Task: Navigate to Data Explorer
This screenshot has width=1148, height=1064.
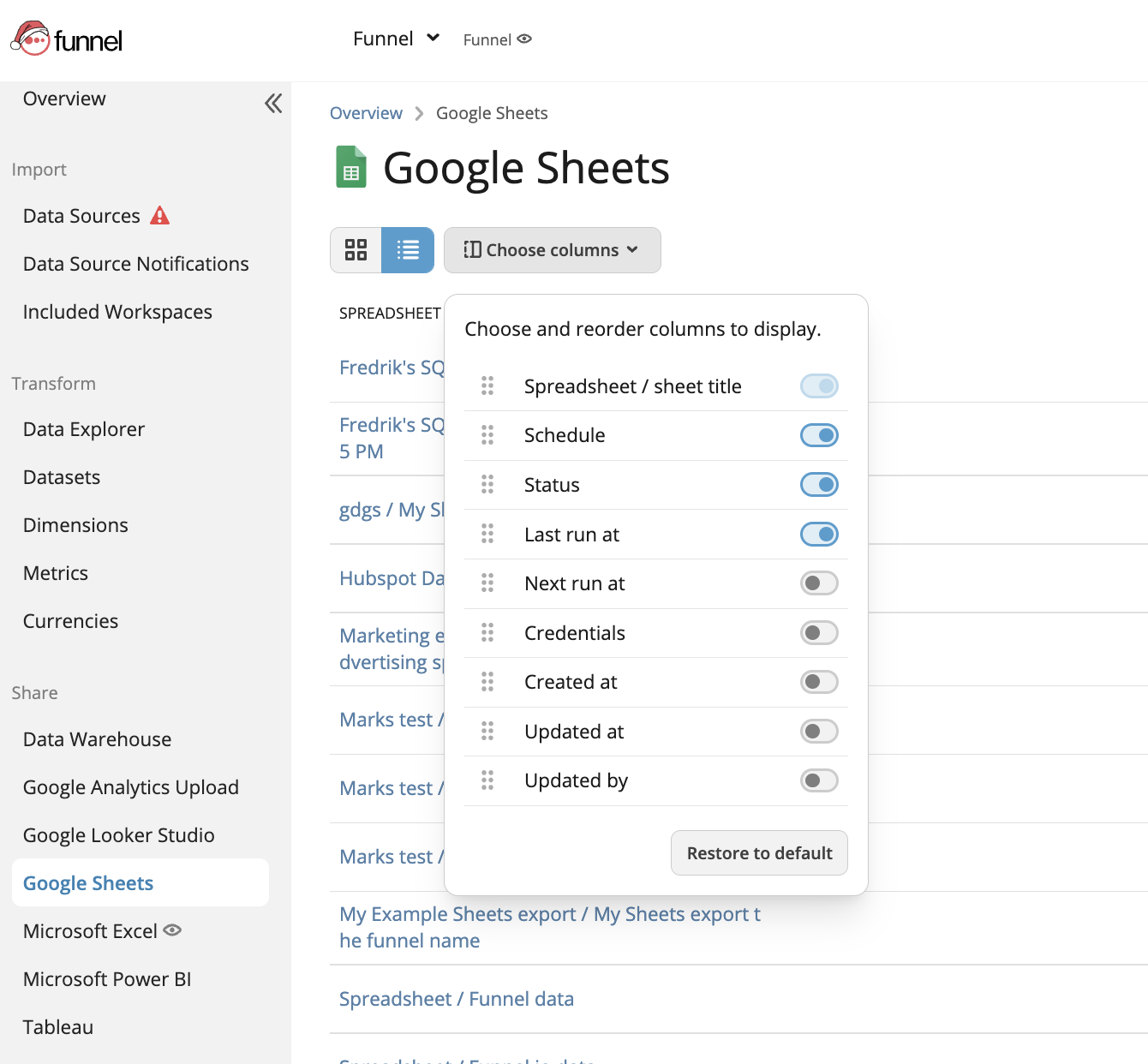Action: (84, 429)
